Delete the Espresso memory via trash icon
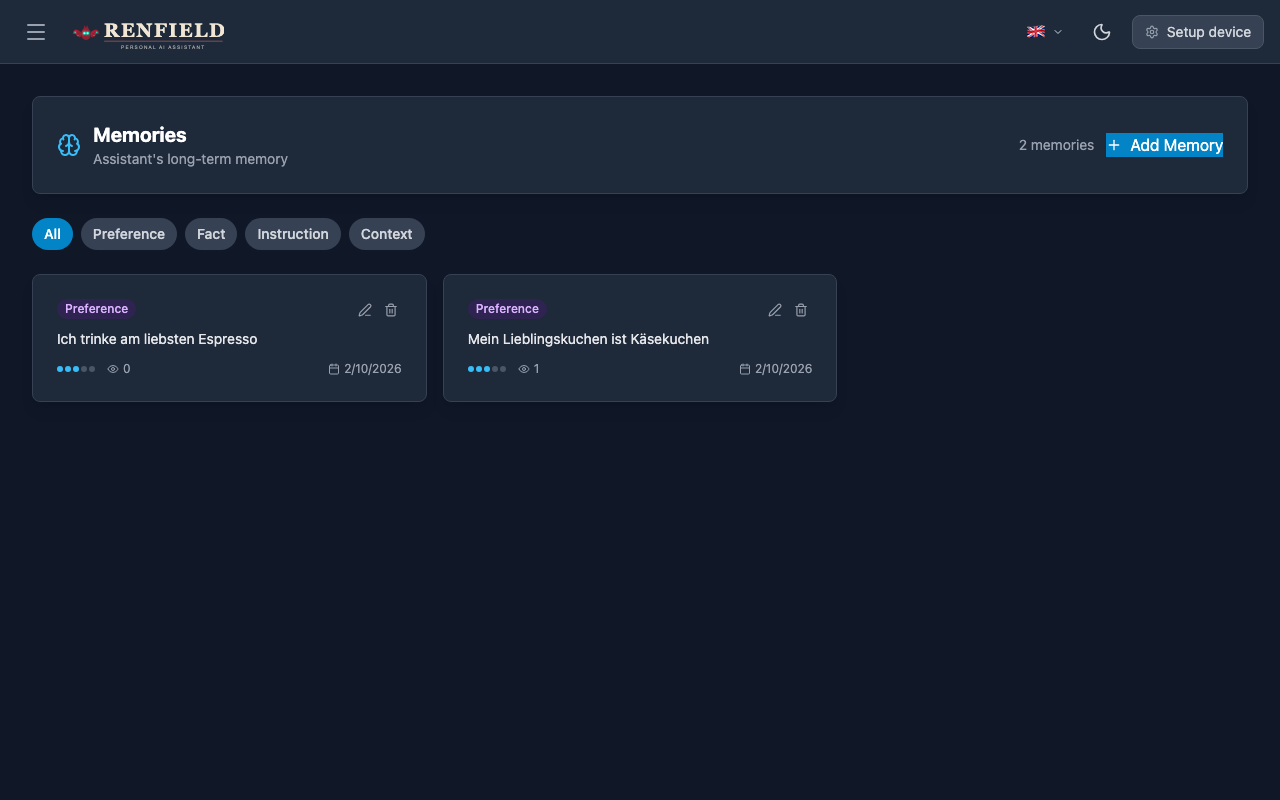Image resolution: width=1280 pixels, height=800 pixels. pyautogui.click(x=390, y=310)
